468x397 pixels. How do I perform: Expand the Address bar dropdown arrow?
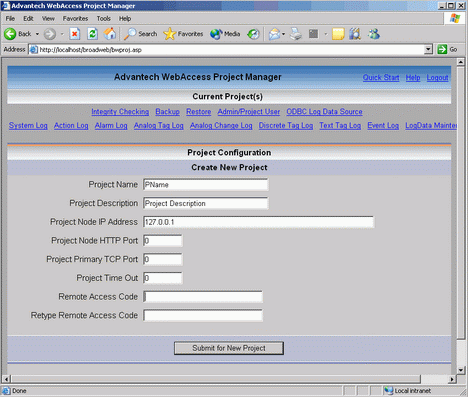click(428, 50)
